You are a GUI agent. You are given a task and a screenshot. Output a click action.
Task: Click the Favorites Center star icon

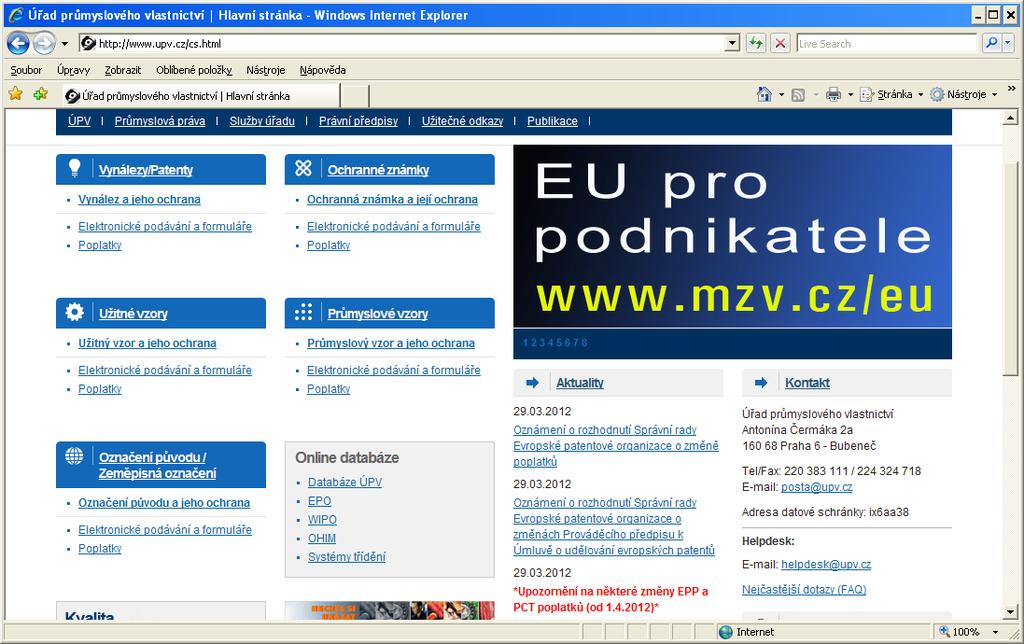coord(16,94)
